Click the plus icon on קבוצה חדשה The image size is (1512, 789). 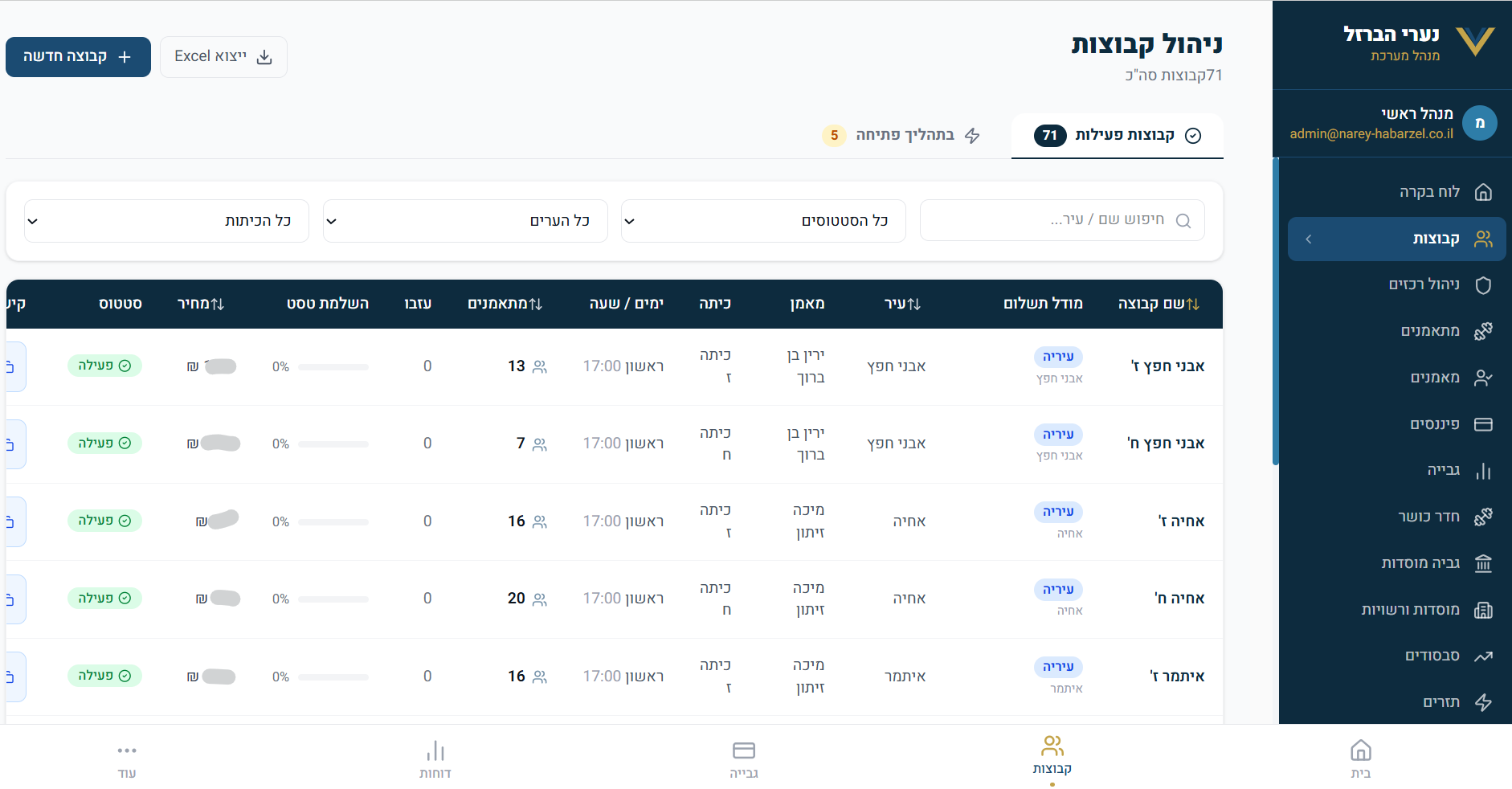[125, 57]
